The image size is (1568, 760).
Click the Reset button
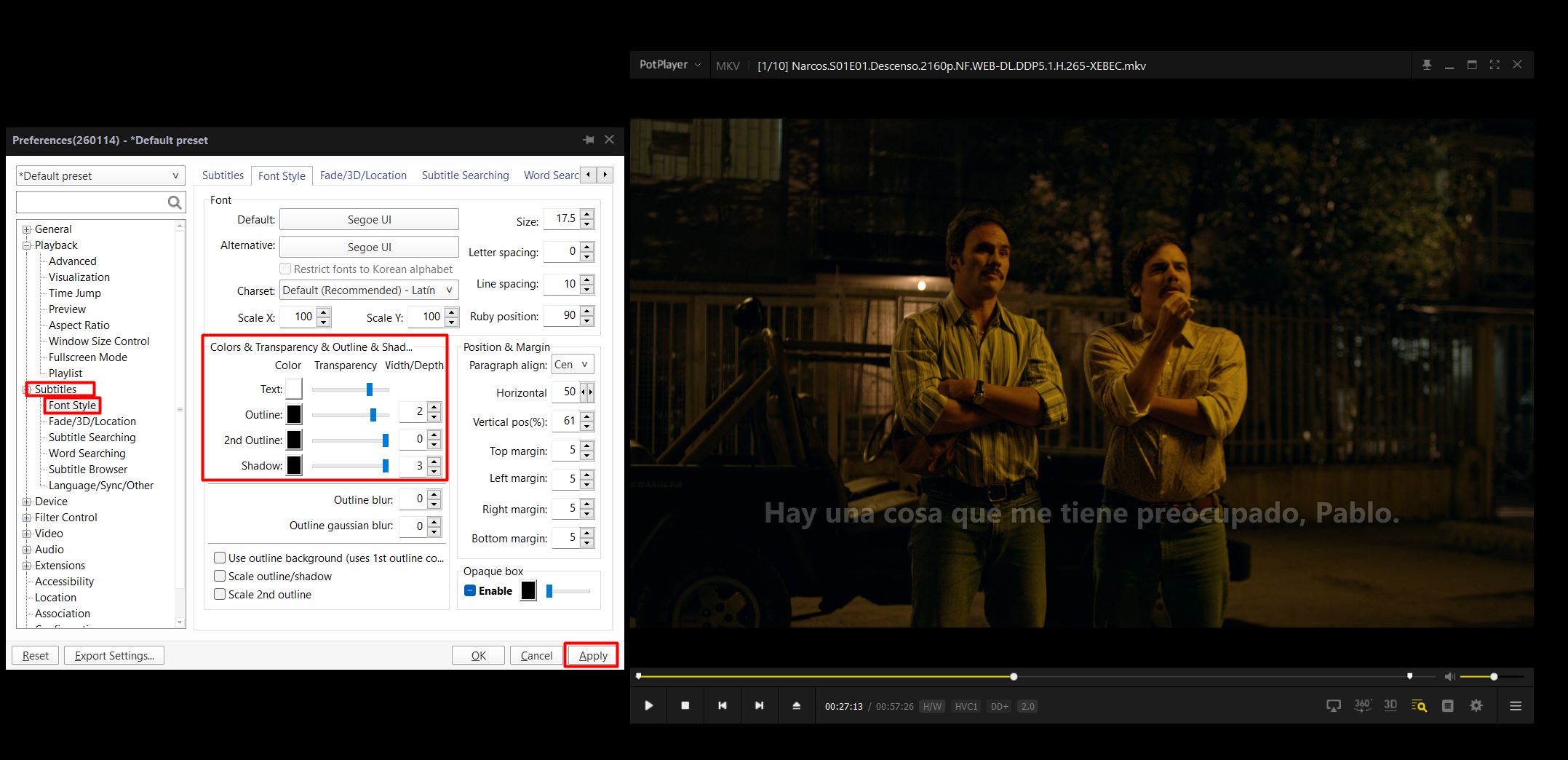(x=36, y=655)
